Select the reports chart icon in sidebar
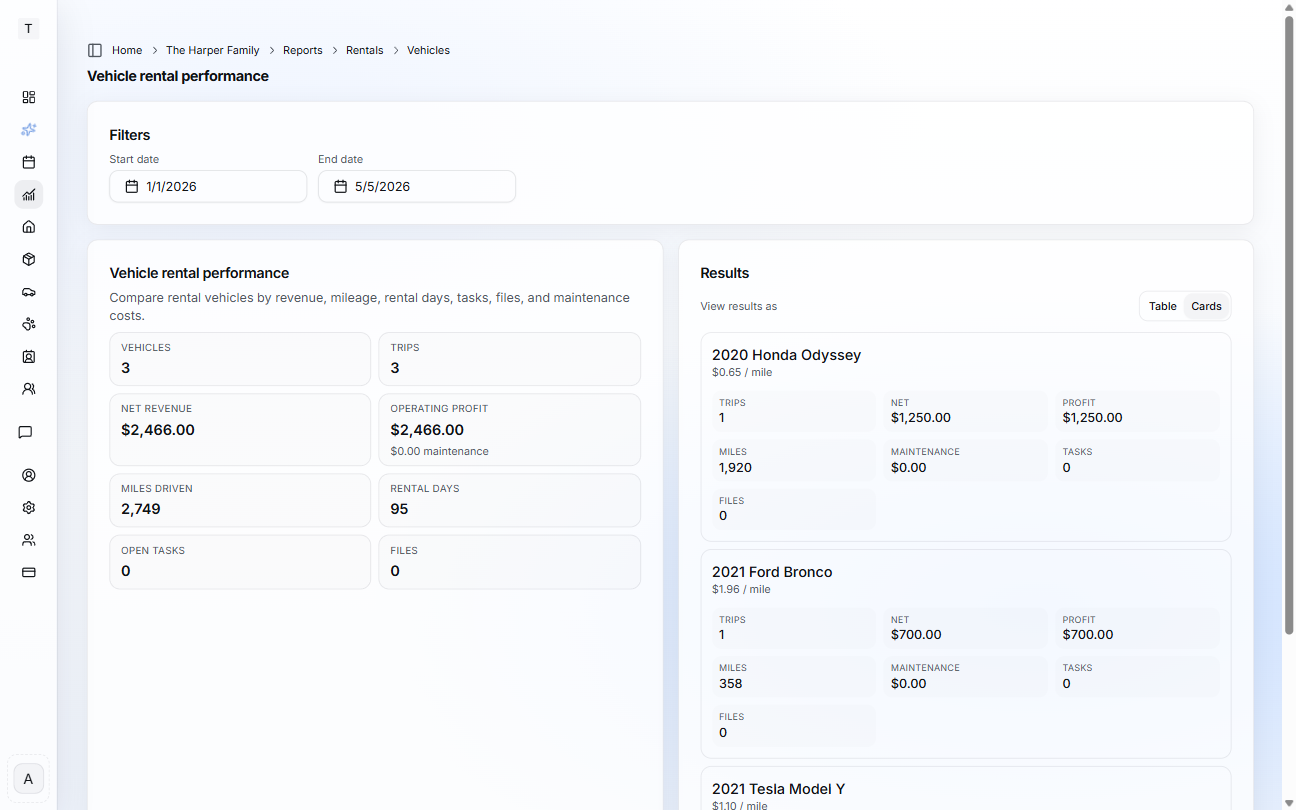1296x810 pixels. click(29, 194)
